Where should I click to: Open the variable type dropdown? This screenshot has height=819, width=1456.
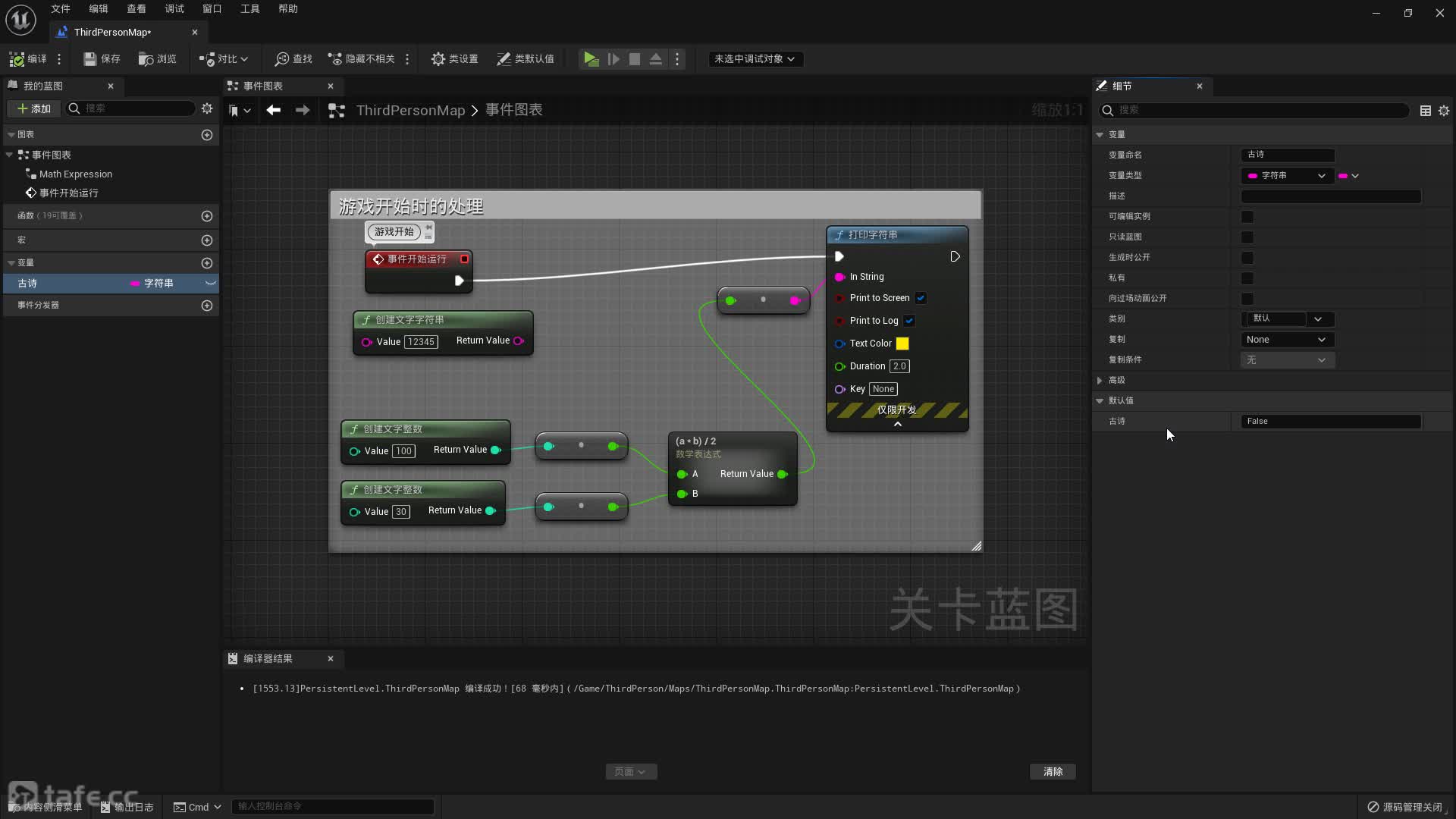click(x=1288, y=176)
